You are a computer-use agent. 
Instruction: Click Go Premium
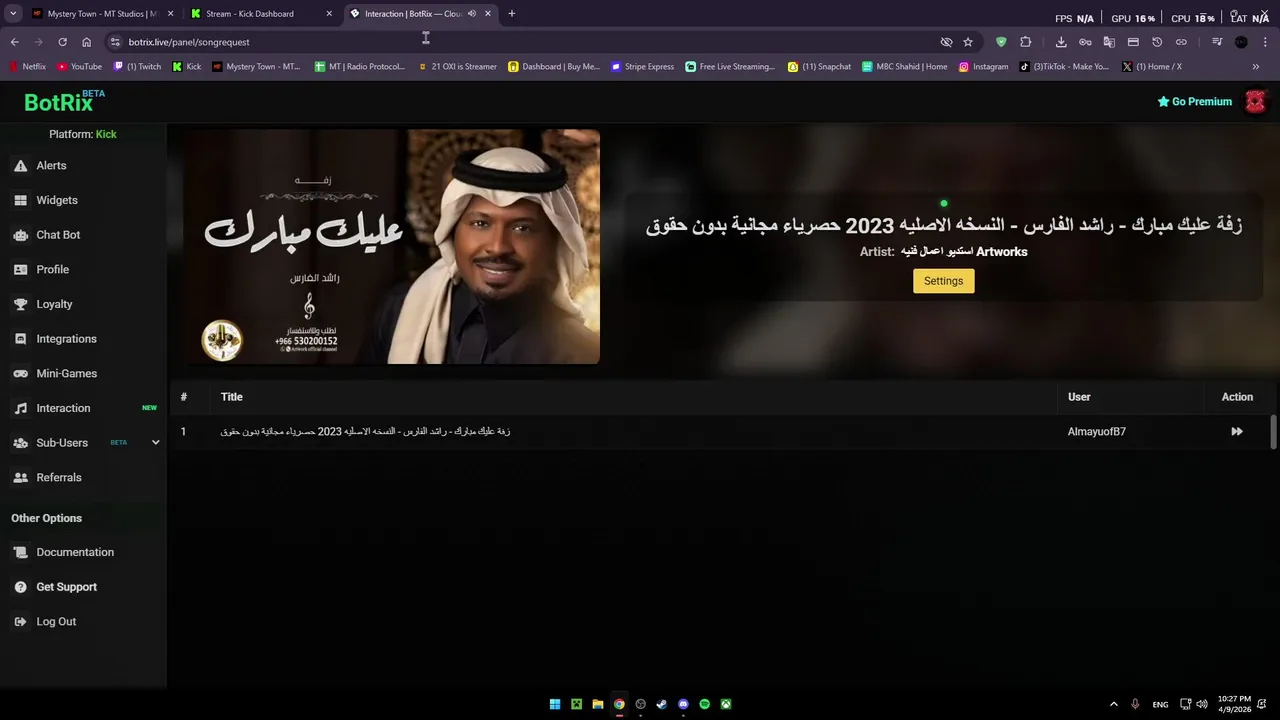1194,102
